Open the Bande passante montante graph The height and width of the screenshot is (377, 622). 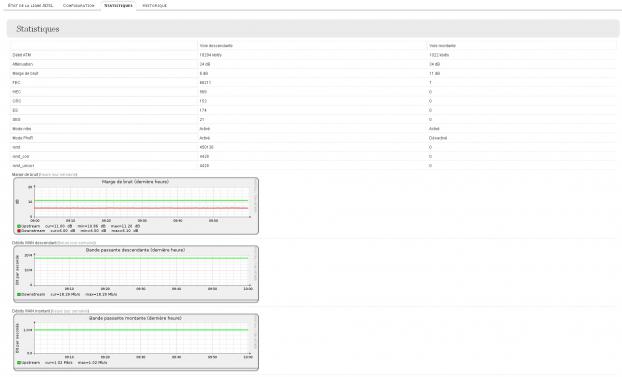click(x=136, y=342)
